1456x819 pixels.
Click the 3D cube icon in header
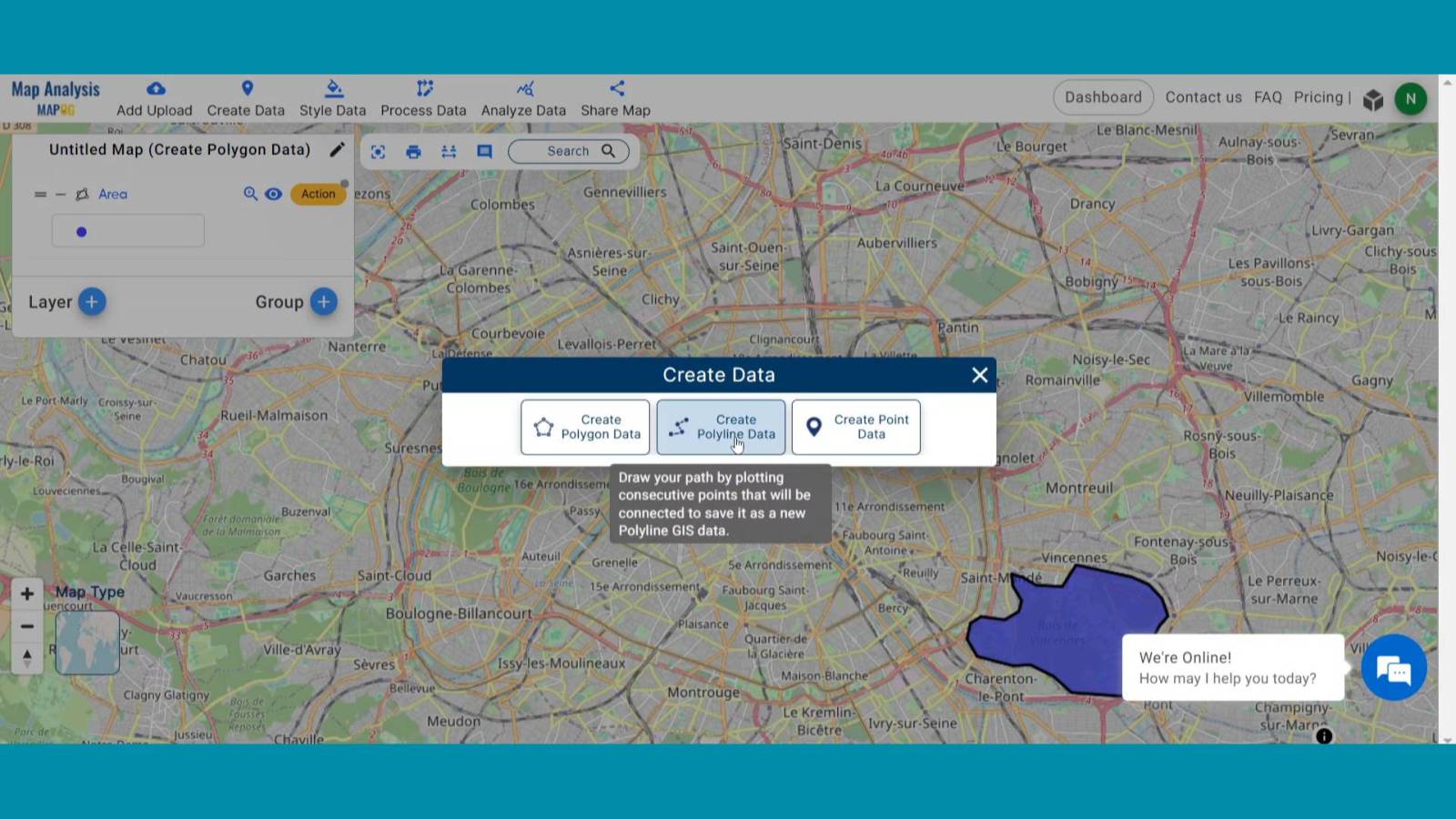(1373, 99)
